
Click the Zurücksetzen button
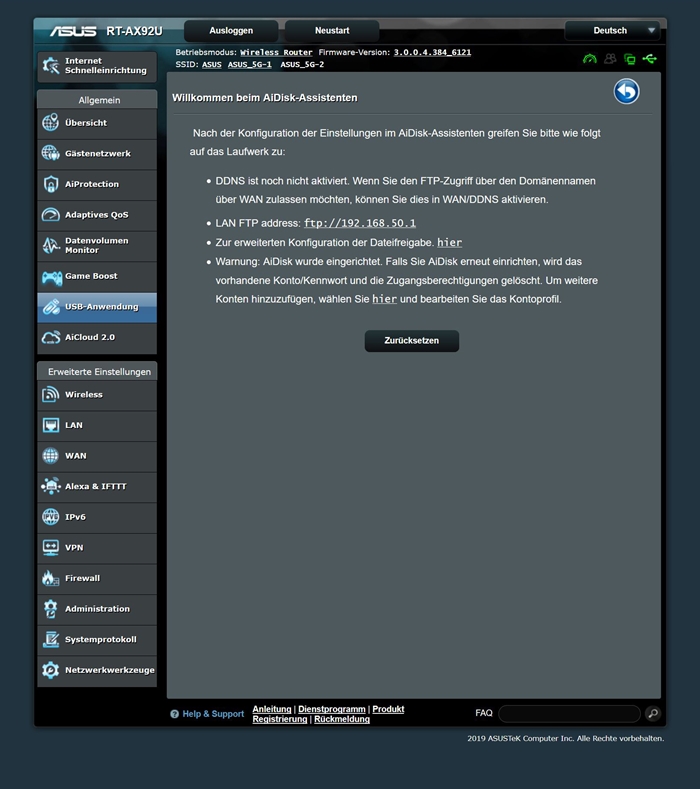coord(412,341)
